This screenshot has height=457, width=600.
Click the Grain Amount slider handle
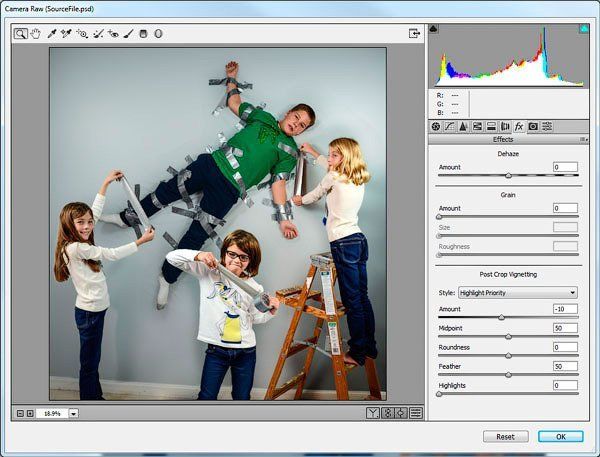coord(439,217)
